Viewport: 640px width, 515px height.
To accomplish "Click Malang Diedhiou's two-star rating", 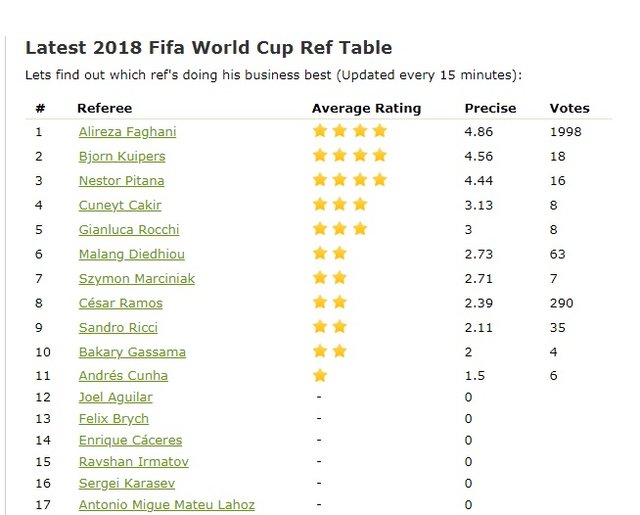I will point(330,254).
